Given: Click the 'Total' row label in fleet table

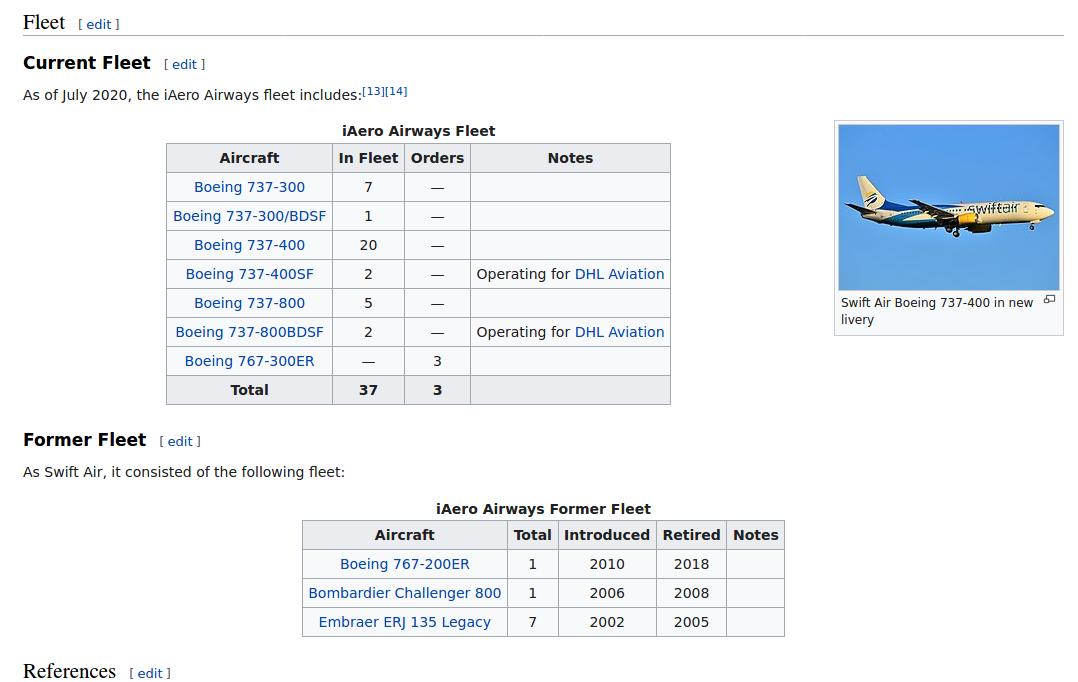Looking at the screenshot, I should 250,390.
